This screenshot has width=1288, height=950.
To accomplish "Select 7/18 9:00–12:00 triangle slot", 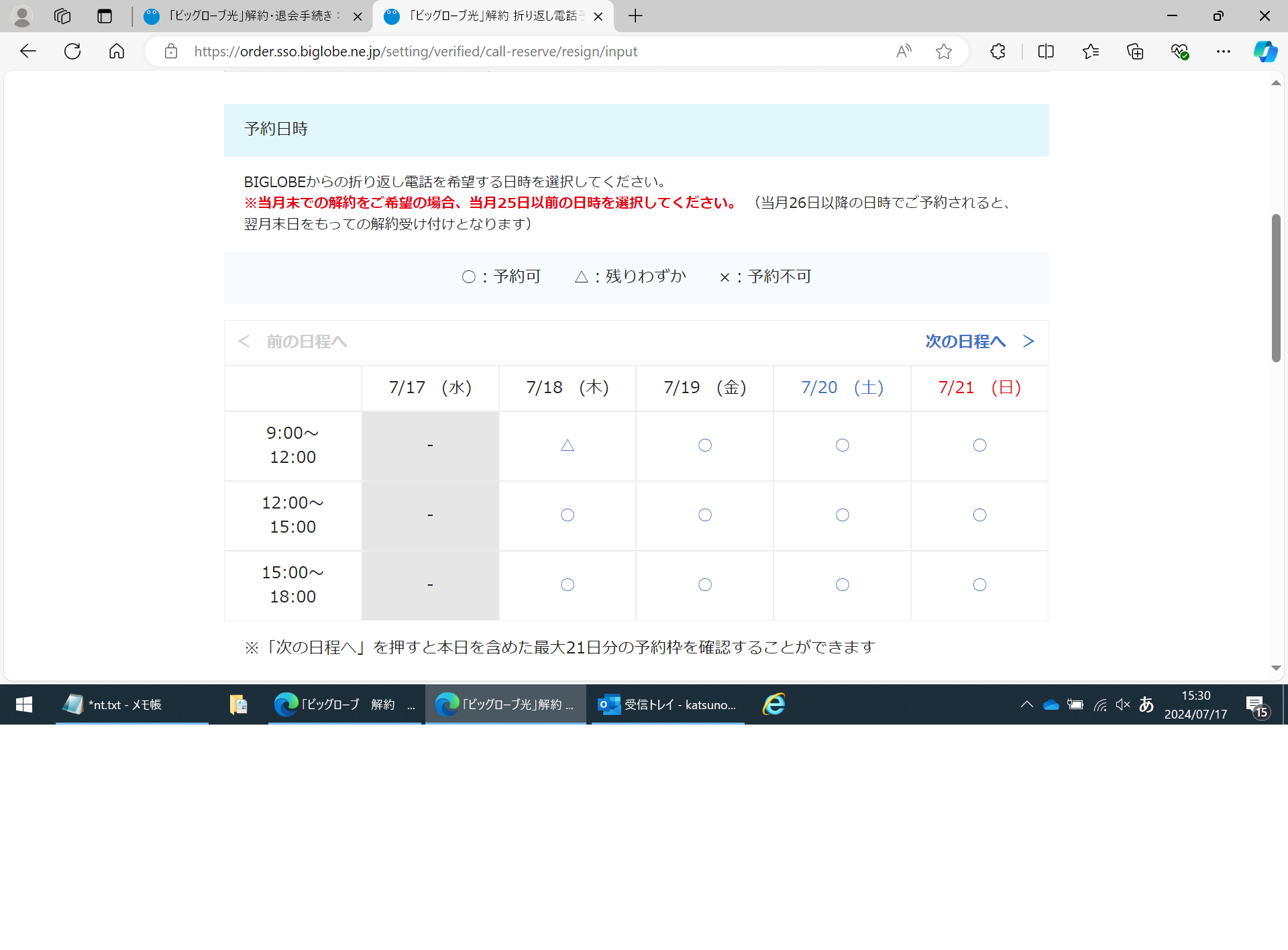I will pos(568,445).
